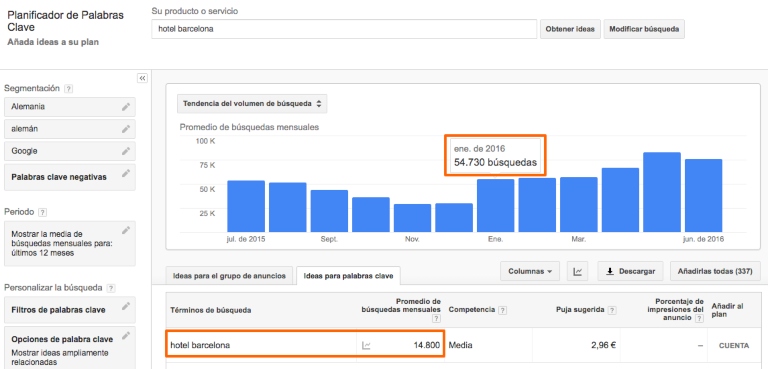The height and width of the screenshot is (369, 768).
Task: Click the jul. de 2015 chart bar
Action: pyautogui.click(x=246, y=206)
